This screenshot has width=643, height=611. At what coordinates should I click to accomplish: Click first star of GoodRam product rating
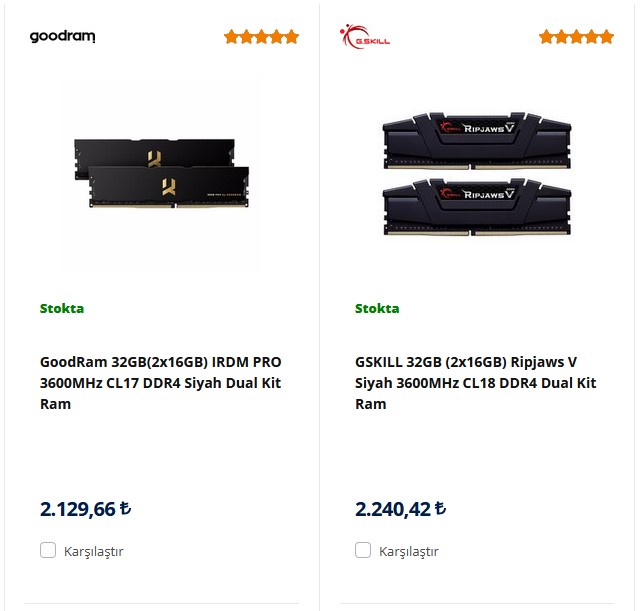click(x=232, y=37)
